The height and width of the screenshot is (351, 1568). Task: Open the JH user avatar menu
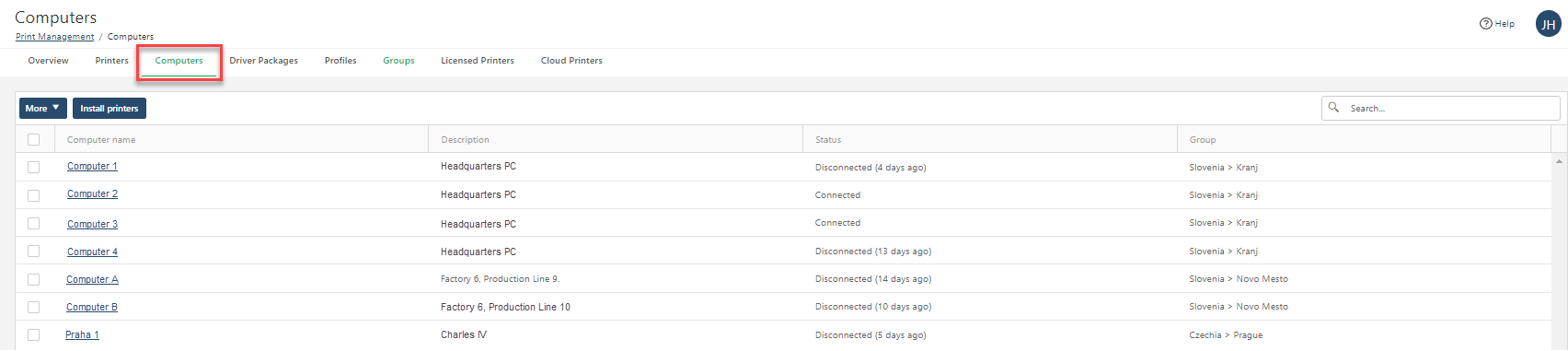click(x=1548, y=25)
